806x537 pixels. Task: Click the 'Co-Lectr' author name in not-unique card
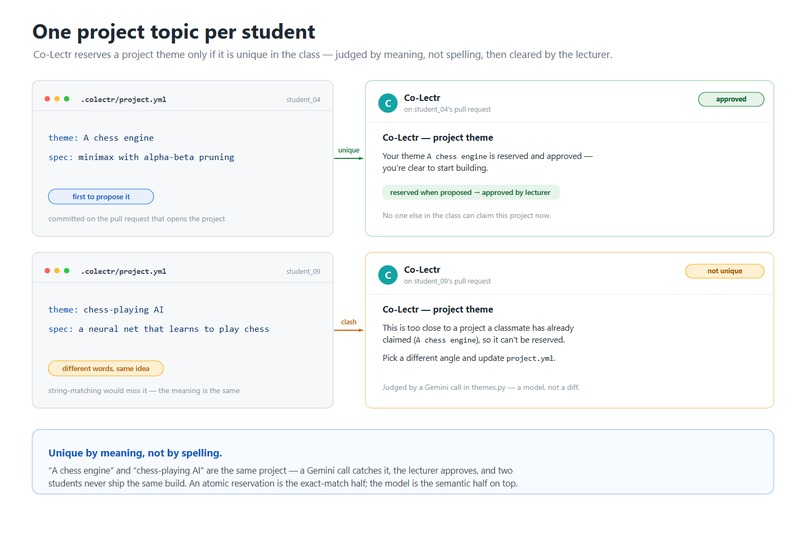(x=422, y=270)
